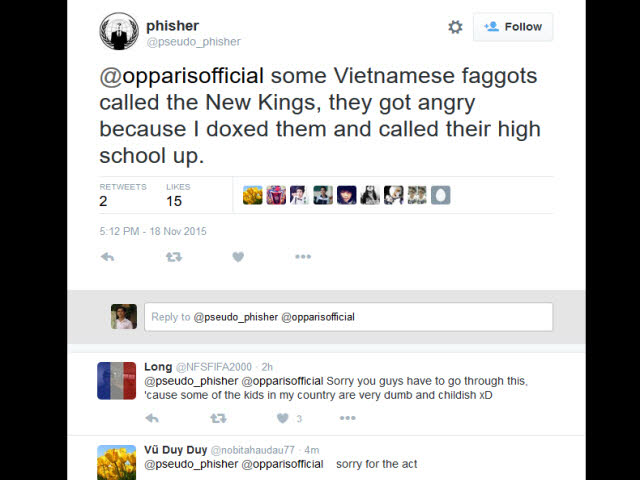Reply to Long's tweet
The image size is (640, 480).
tap(152, 418)
